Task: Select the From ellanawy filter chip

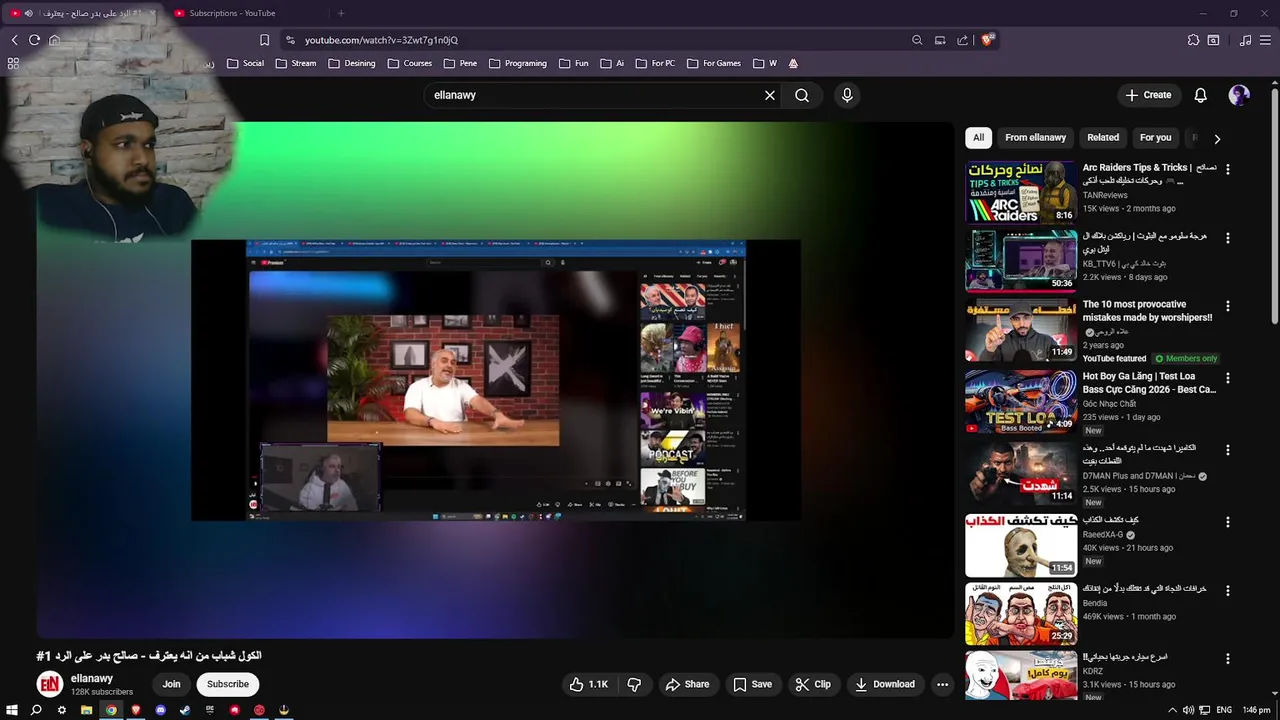Action: [x=1036, y=138]
